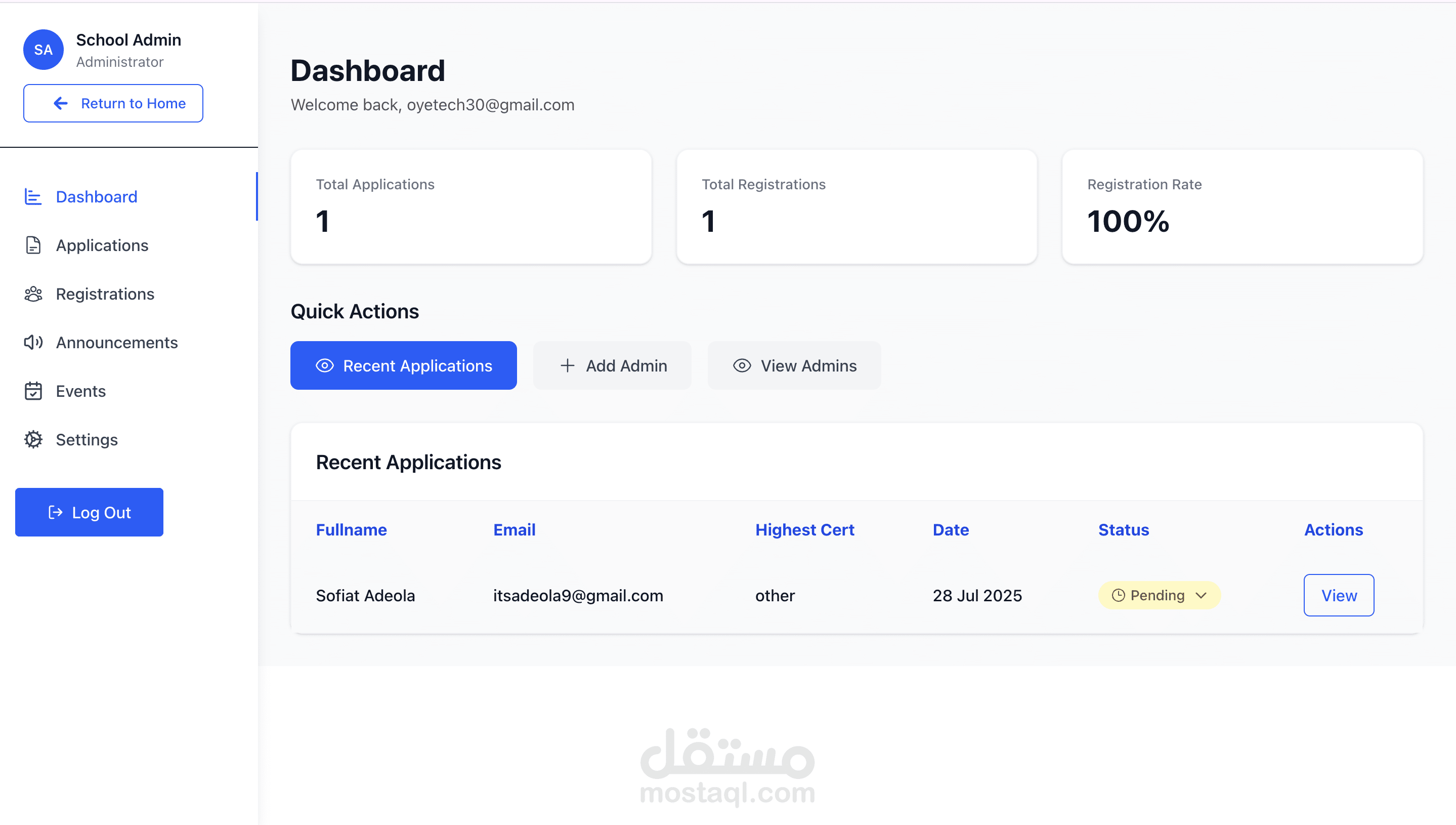Image resolution: width=1456 pixels, height=825 pixels.
Task: Click the Events calendar icon
Action: (x=33, y=391)
